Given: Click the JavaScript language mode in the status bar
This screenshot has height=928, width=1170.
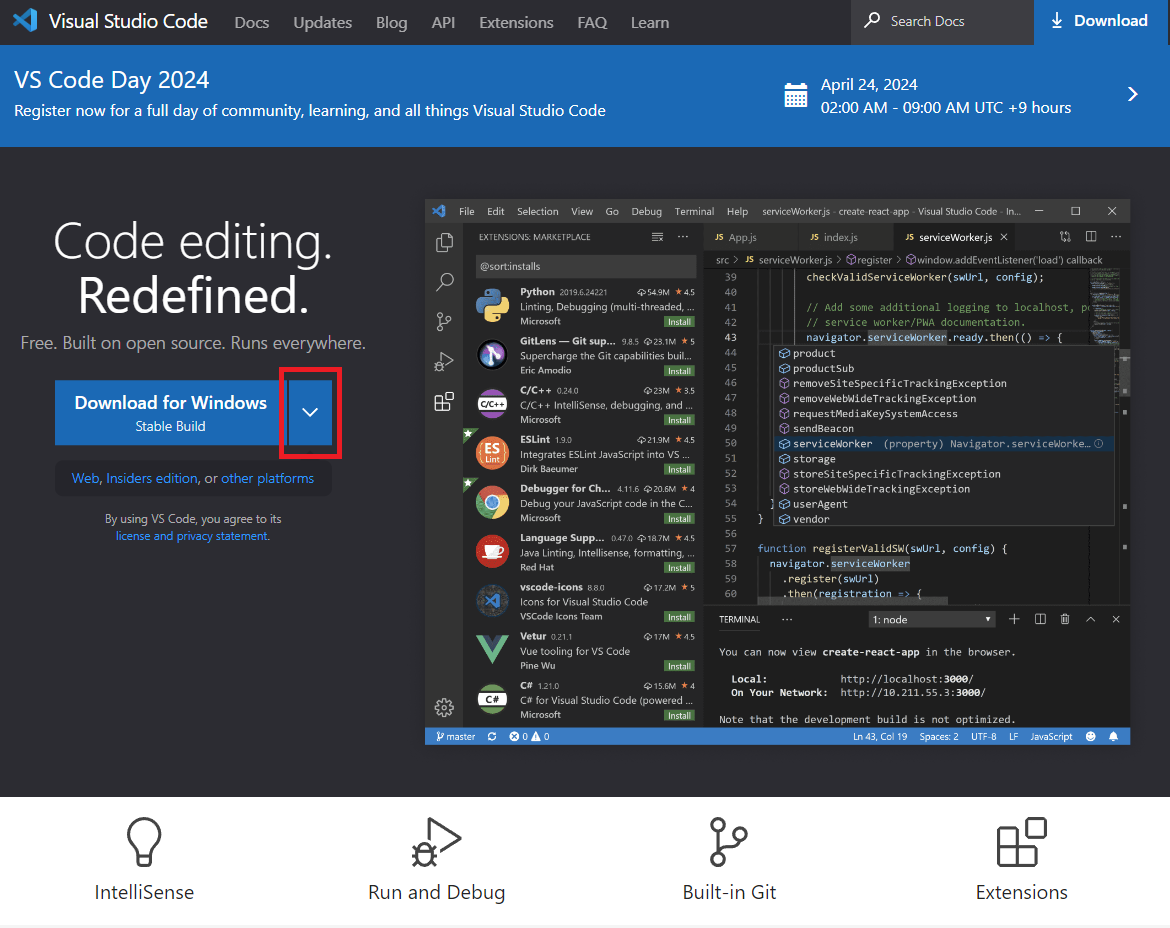Looking at the screenshot, I should [1051, 736].
